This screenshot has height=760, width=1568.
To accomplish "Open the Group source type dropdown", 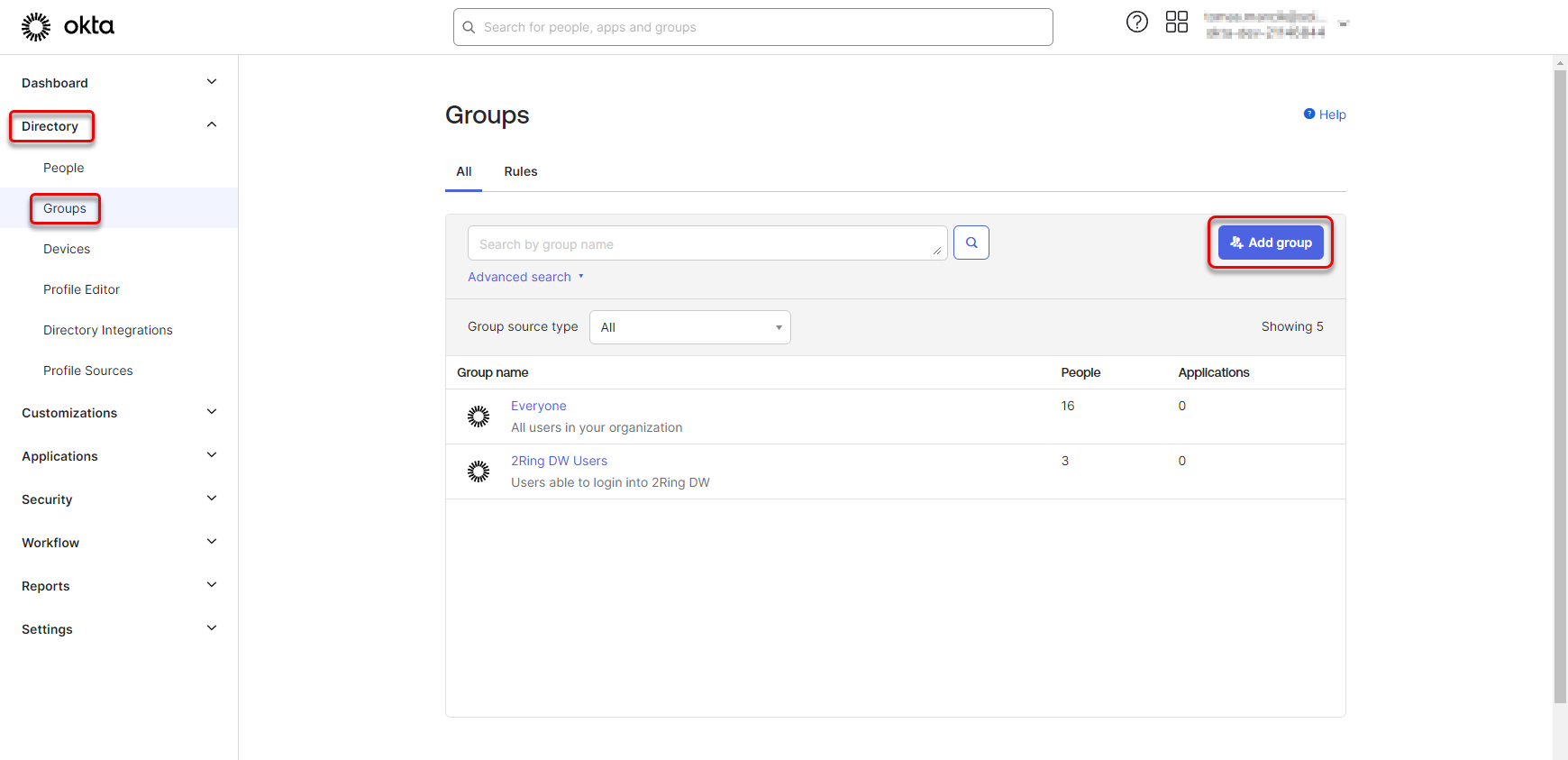I will pos(689,327).
